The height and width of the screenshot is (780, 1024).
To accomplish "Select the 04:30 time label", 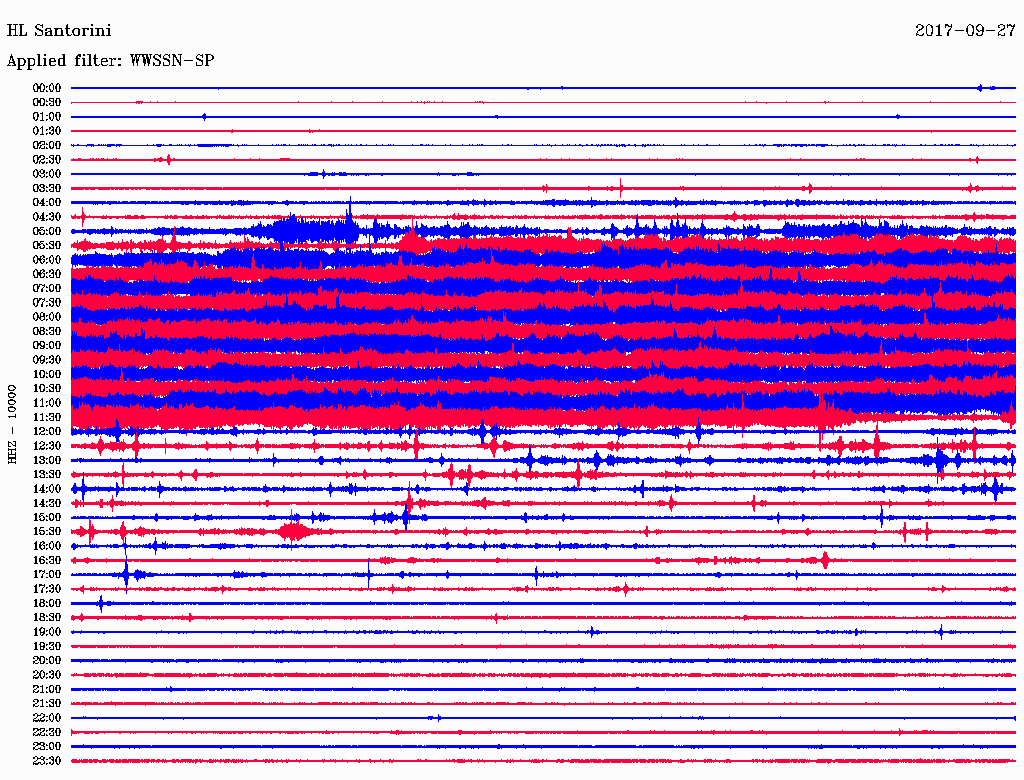I will pos(47,217).
